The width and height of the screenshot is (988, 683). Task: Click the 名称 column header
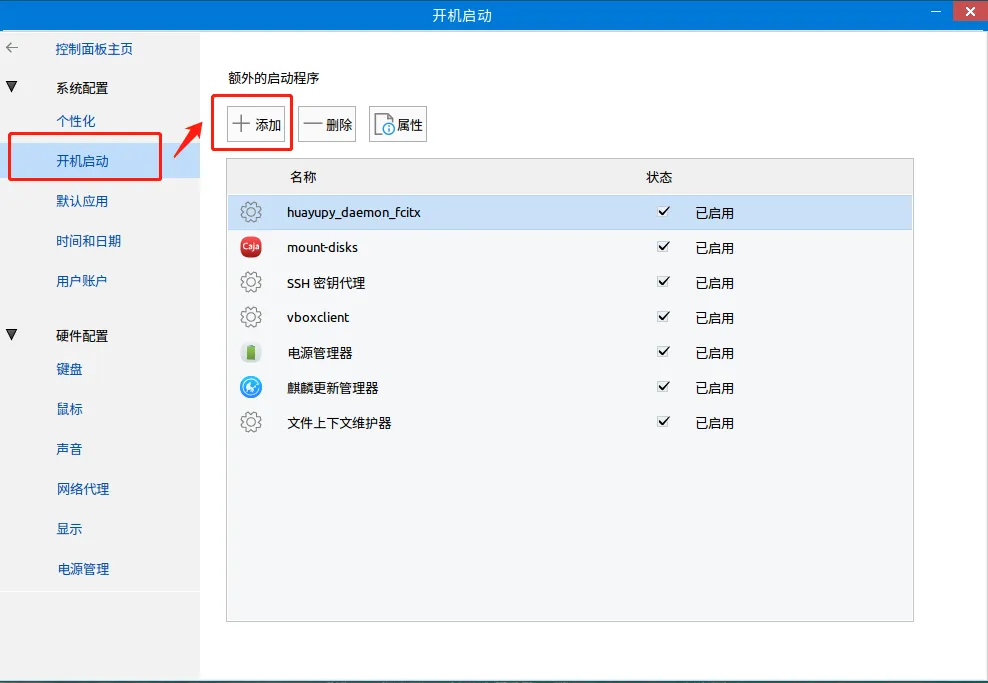(303, 177)
